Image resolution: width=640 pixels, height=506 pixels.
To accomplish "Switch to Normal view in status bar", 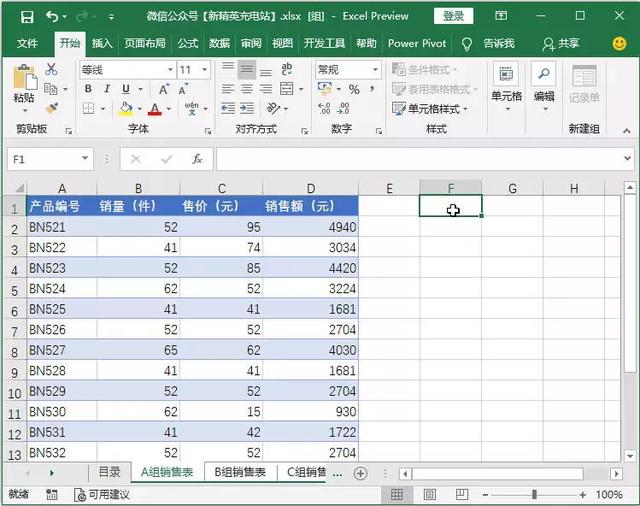I will point(397,495).
